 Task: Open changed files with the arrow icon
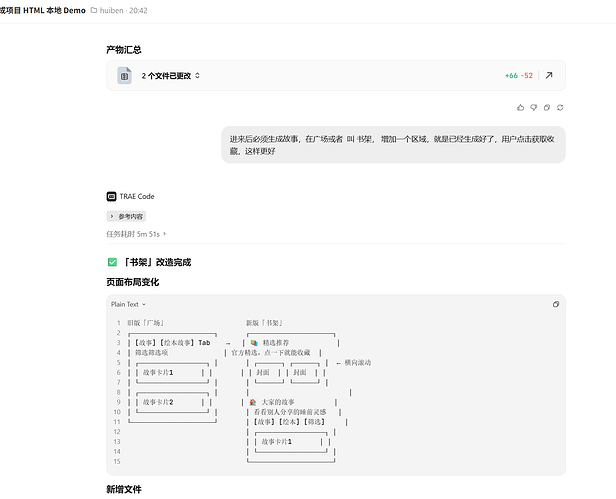(549, 75)
